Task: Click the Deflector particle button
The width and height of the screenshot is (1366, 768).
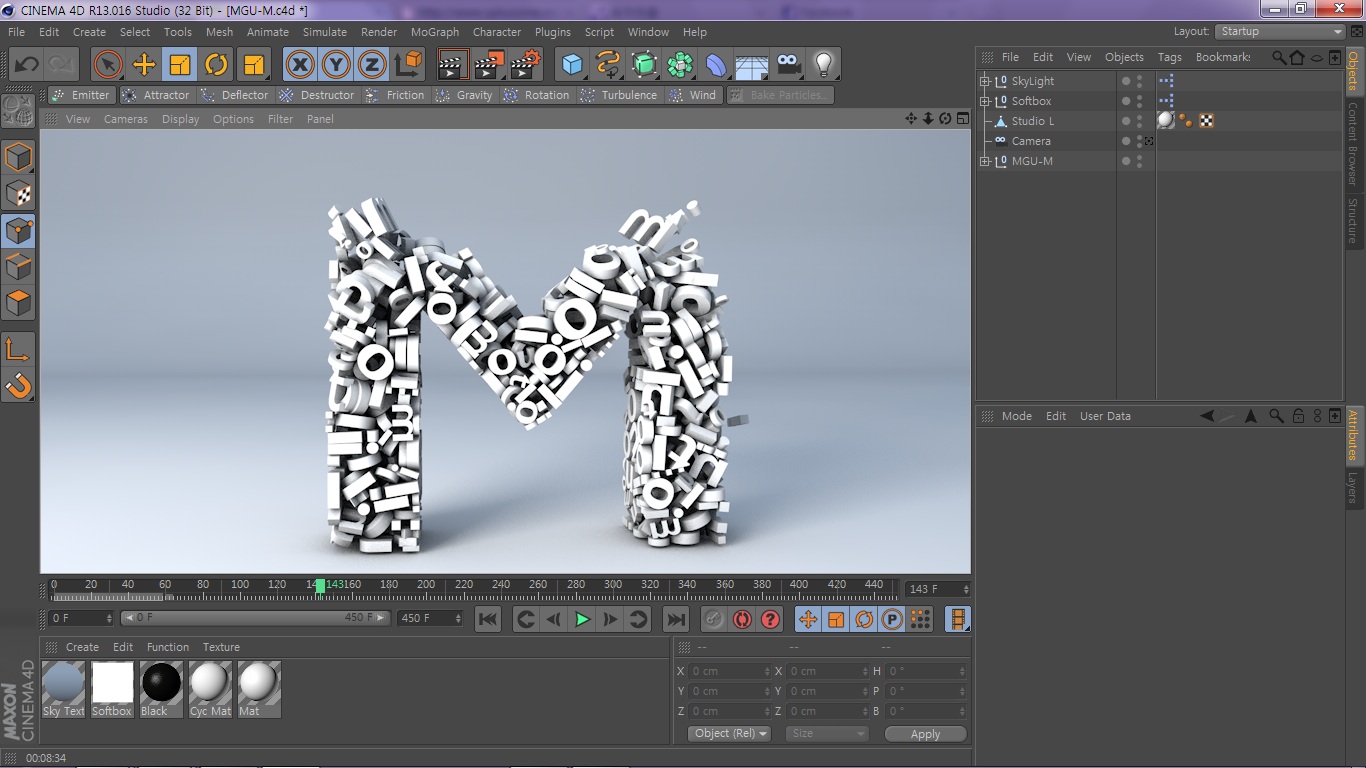Action: [x=235, y=95]
